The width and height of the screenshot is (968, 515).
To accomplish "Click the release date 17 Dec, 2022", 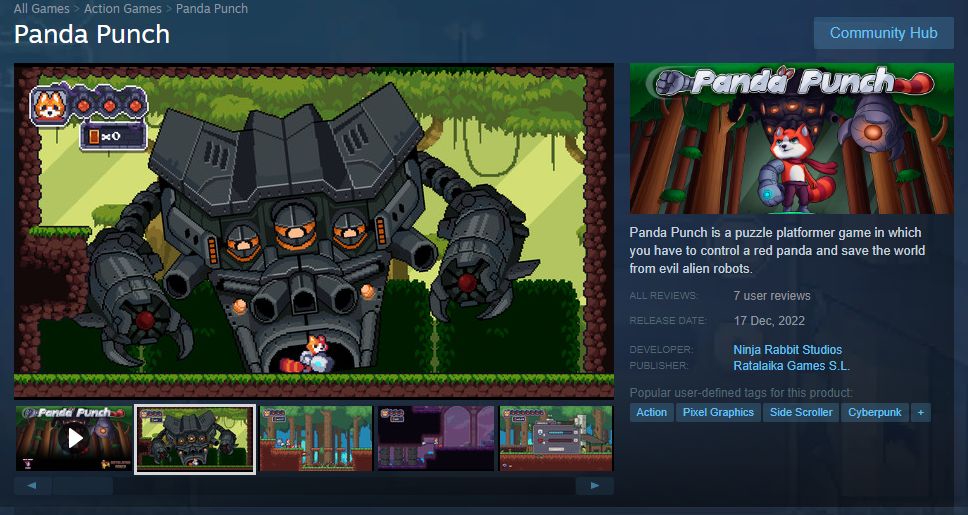I will click(x=769, y=321).
